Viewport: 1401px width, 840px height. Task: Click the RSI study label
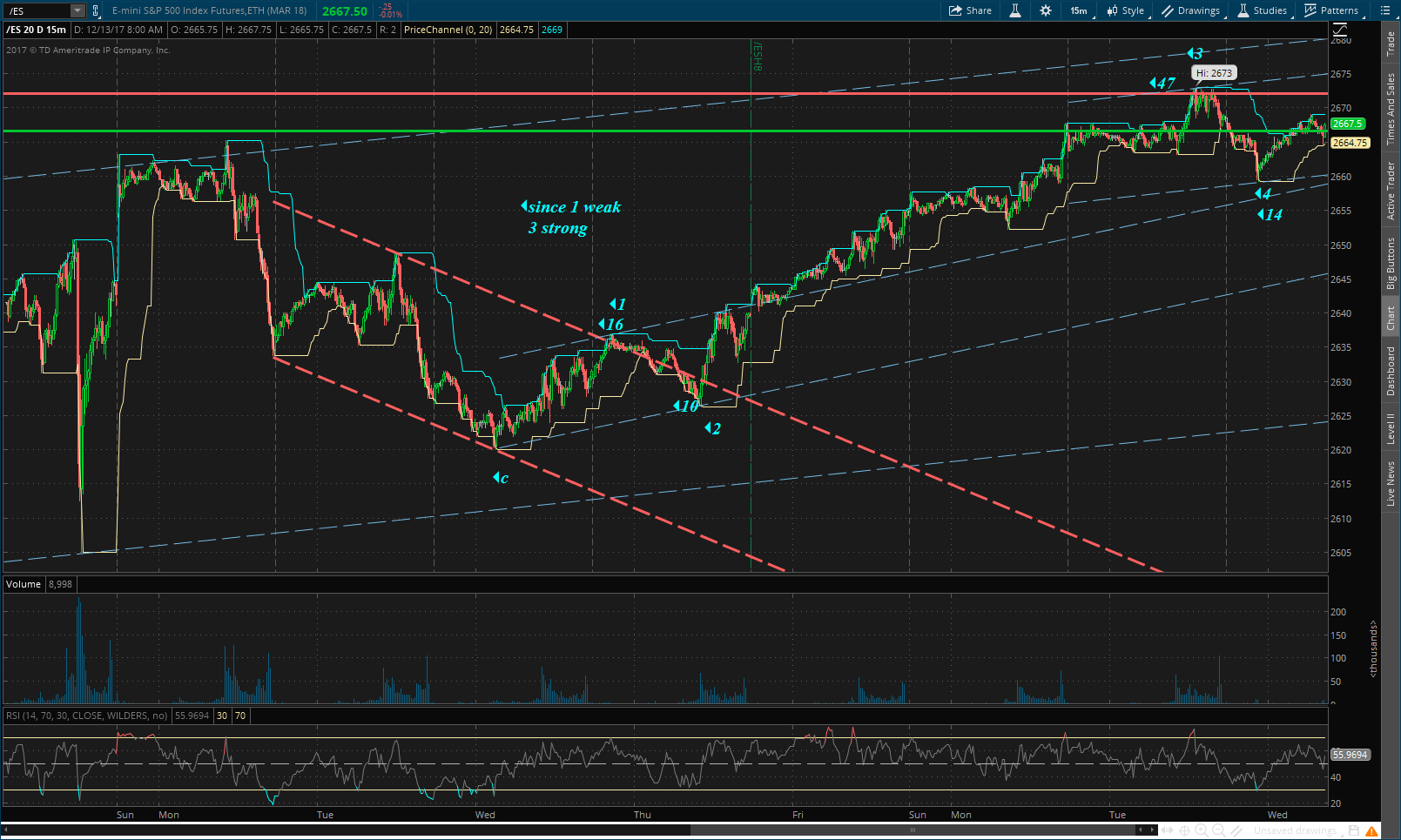[87, 716]
